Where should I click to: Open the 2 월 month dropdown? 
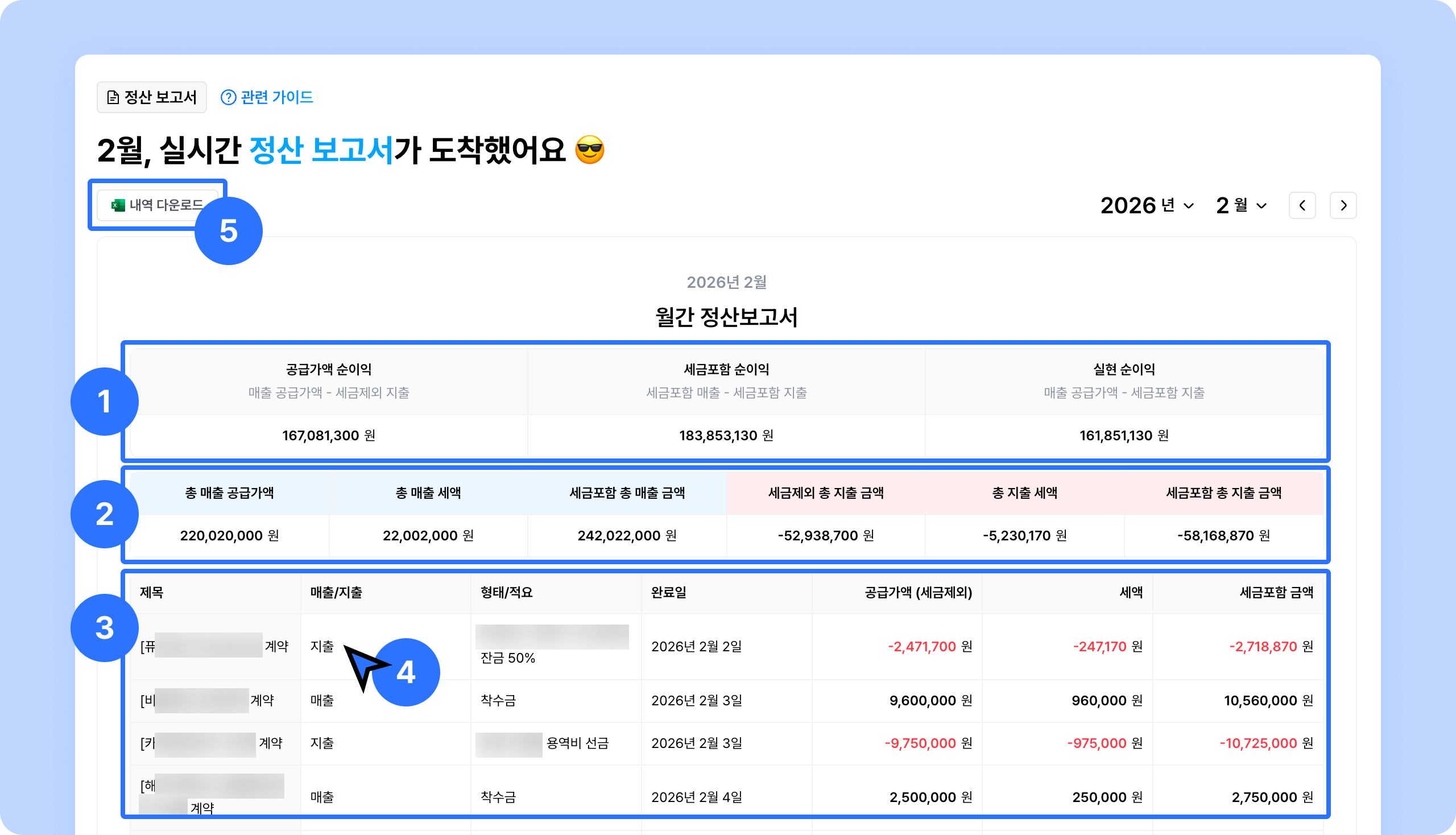(x=1241, y=205)
